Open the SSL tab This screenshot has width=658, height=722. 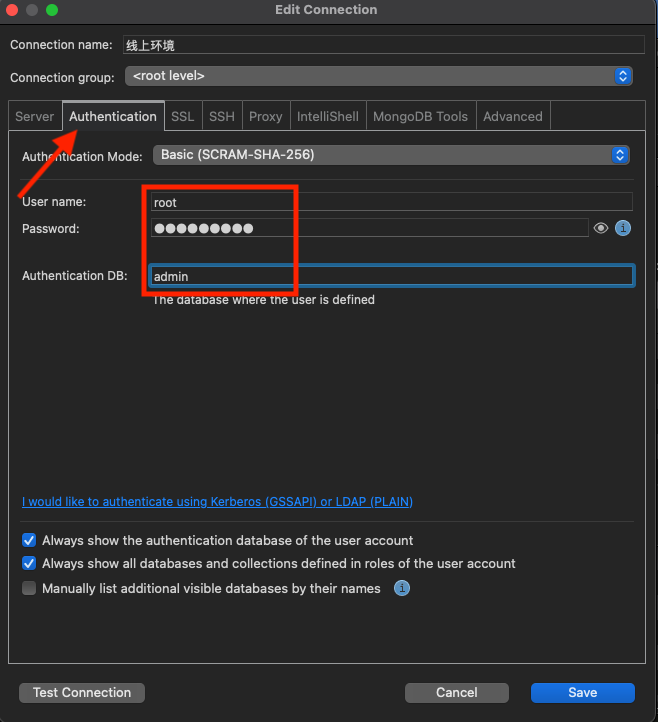coord(182,116)
